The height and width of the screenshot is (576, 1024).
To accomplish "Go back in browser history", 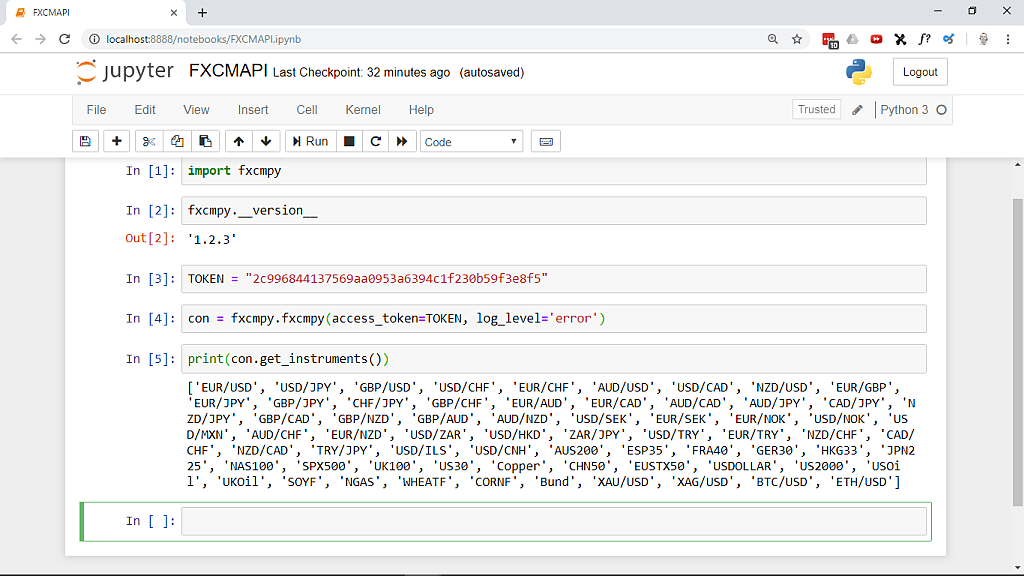I will (16, 39).
